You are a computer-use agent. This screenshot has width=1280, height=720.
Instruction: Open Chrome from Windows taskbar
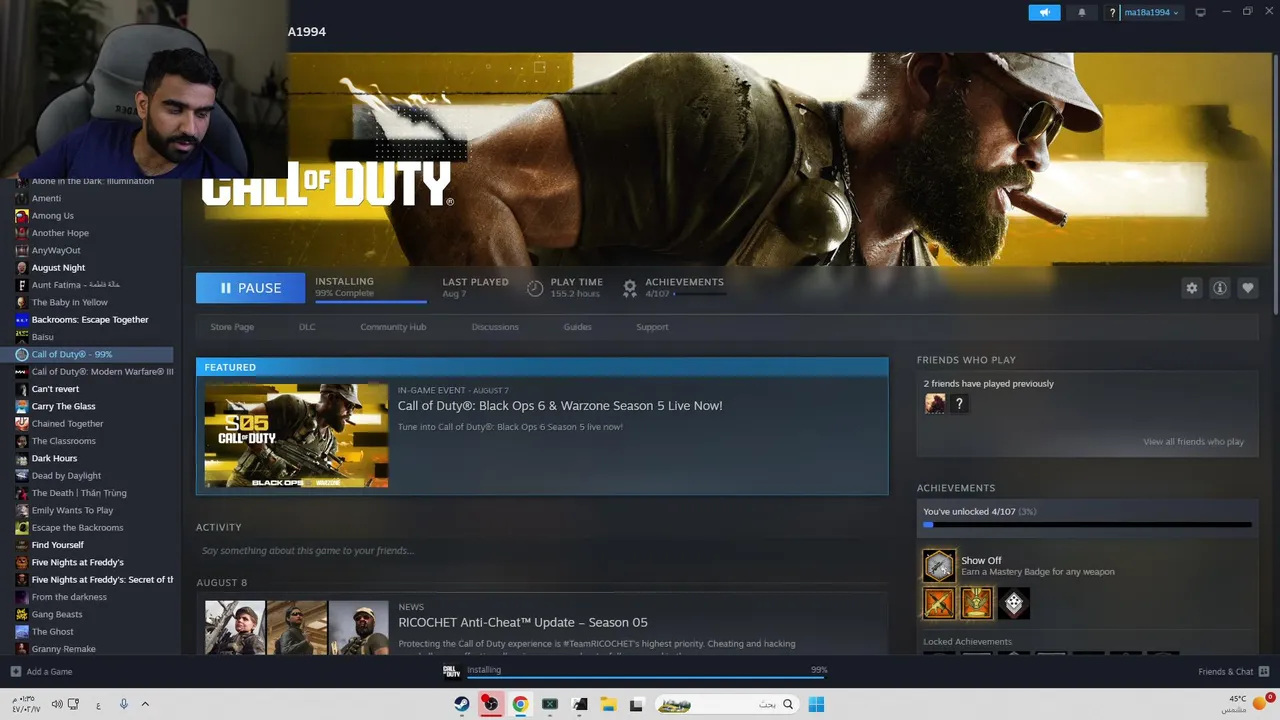pyautogui.click(x=520, y=704)
